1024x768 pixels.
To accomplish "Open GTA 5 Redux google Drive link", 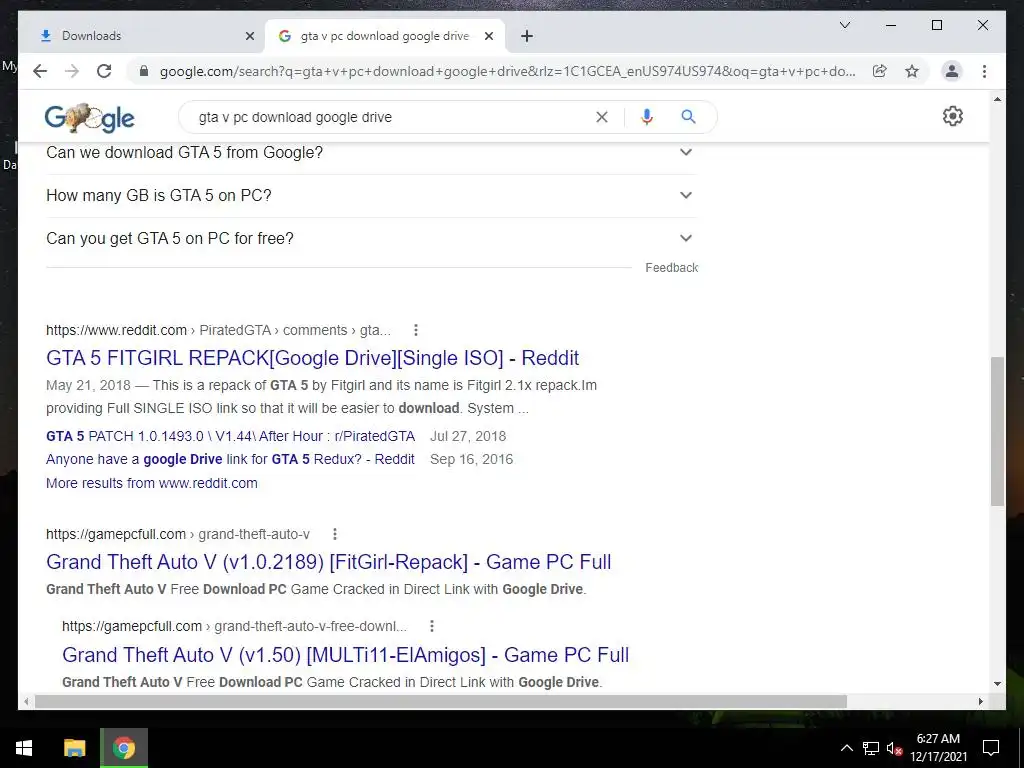I will 231,459.
